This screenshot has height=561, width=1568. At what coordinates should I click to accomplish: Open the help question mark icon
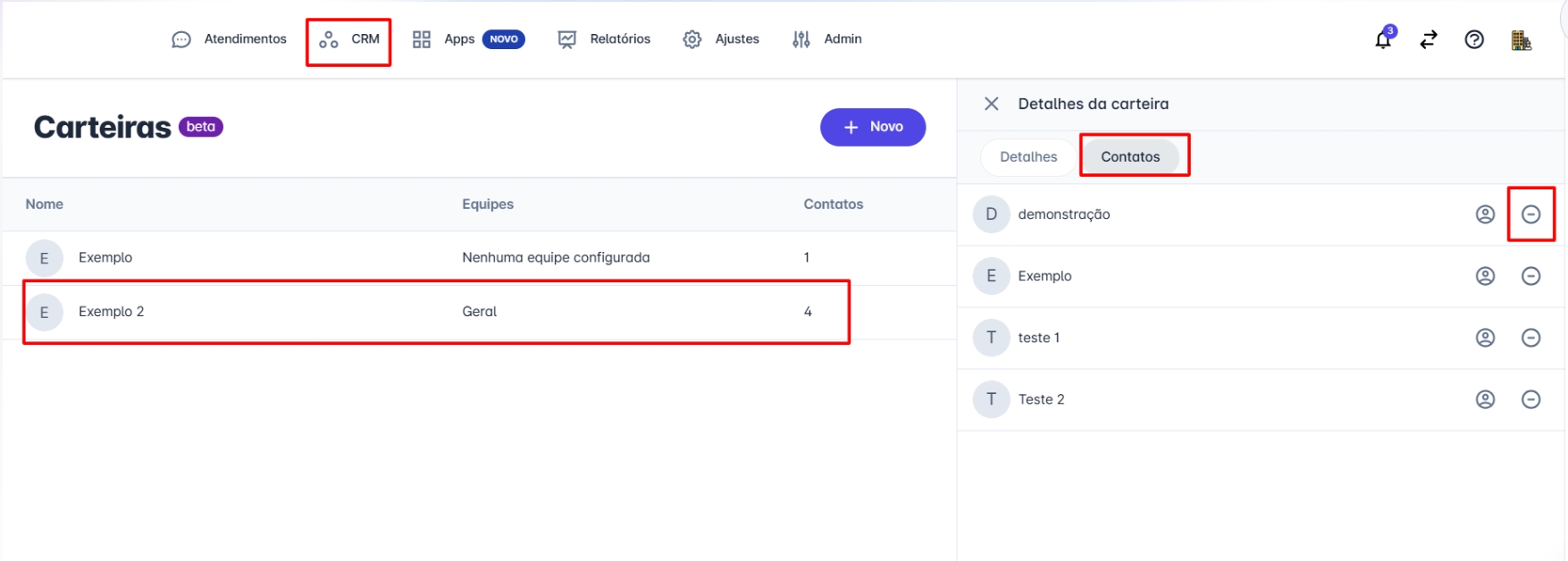1474,39
